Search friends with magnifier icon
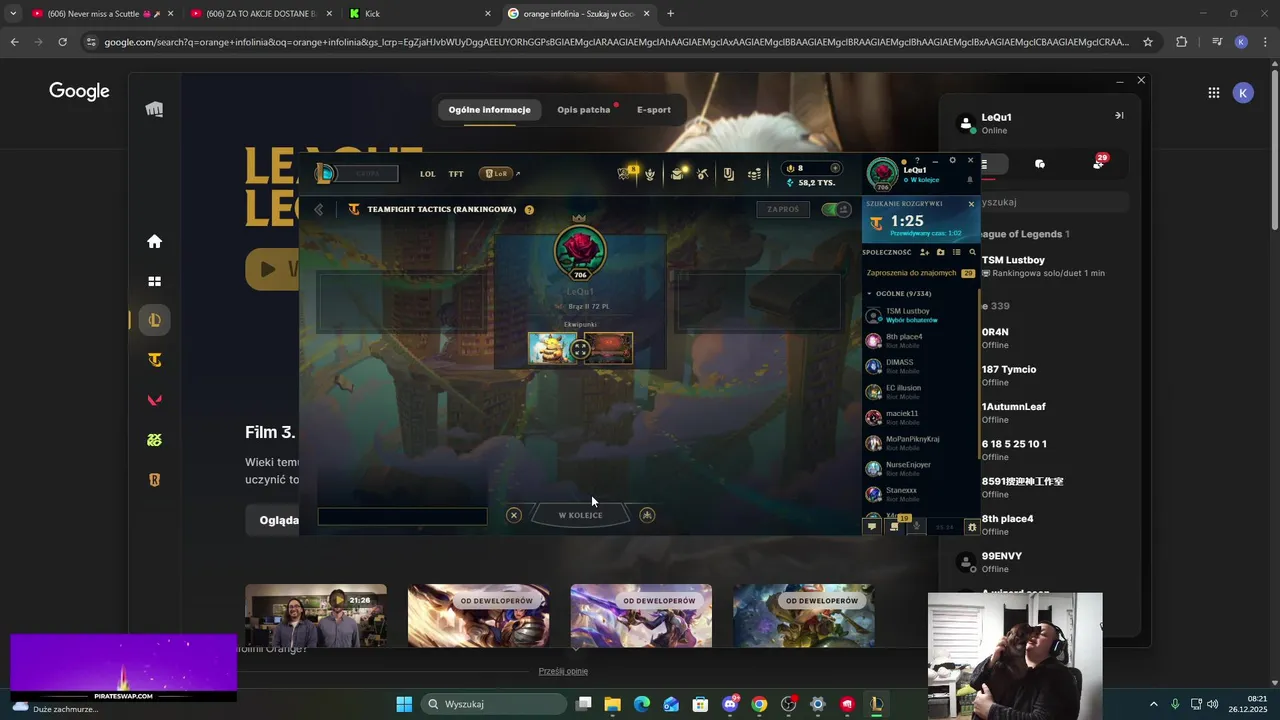The width and height of the screenshot is (1280, 720). (972, 252)
